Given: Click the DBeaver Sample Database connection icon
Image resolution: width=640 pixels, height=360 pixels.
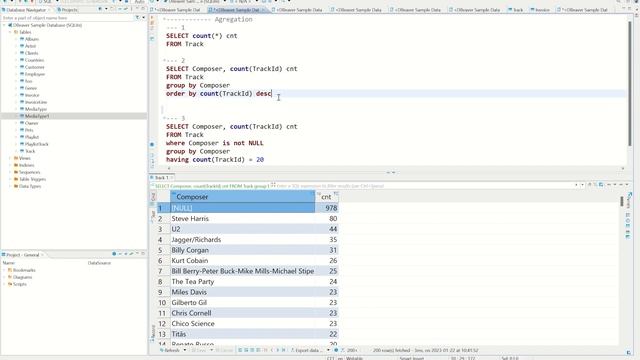Looking at the screenshot, I should 10,25.
